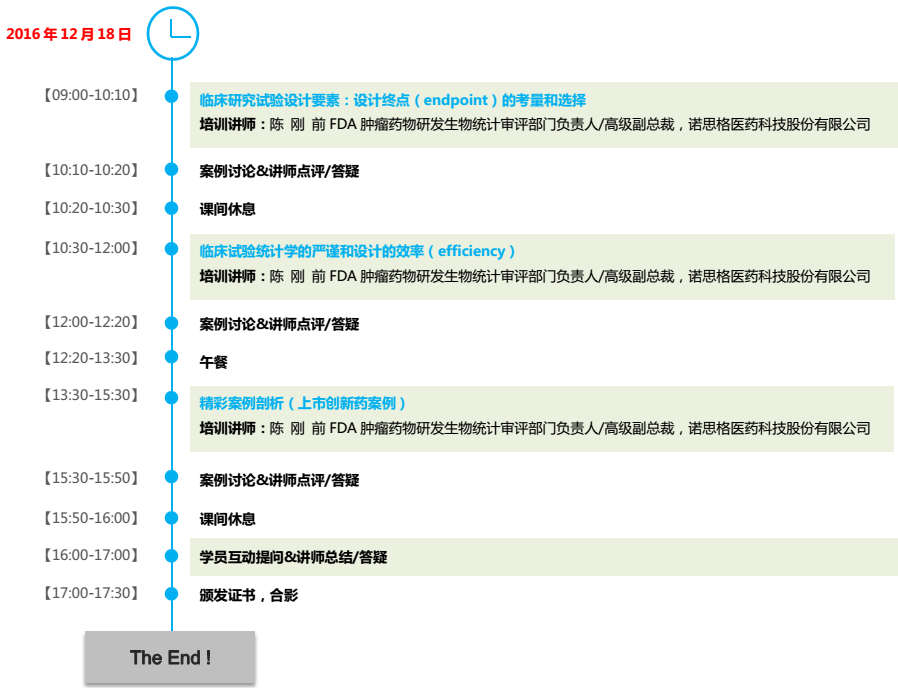898x688 pixels.
Task: Open the blue title about 效率 (efficiency)
Action: click(x=357, y=251)
